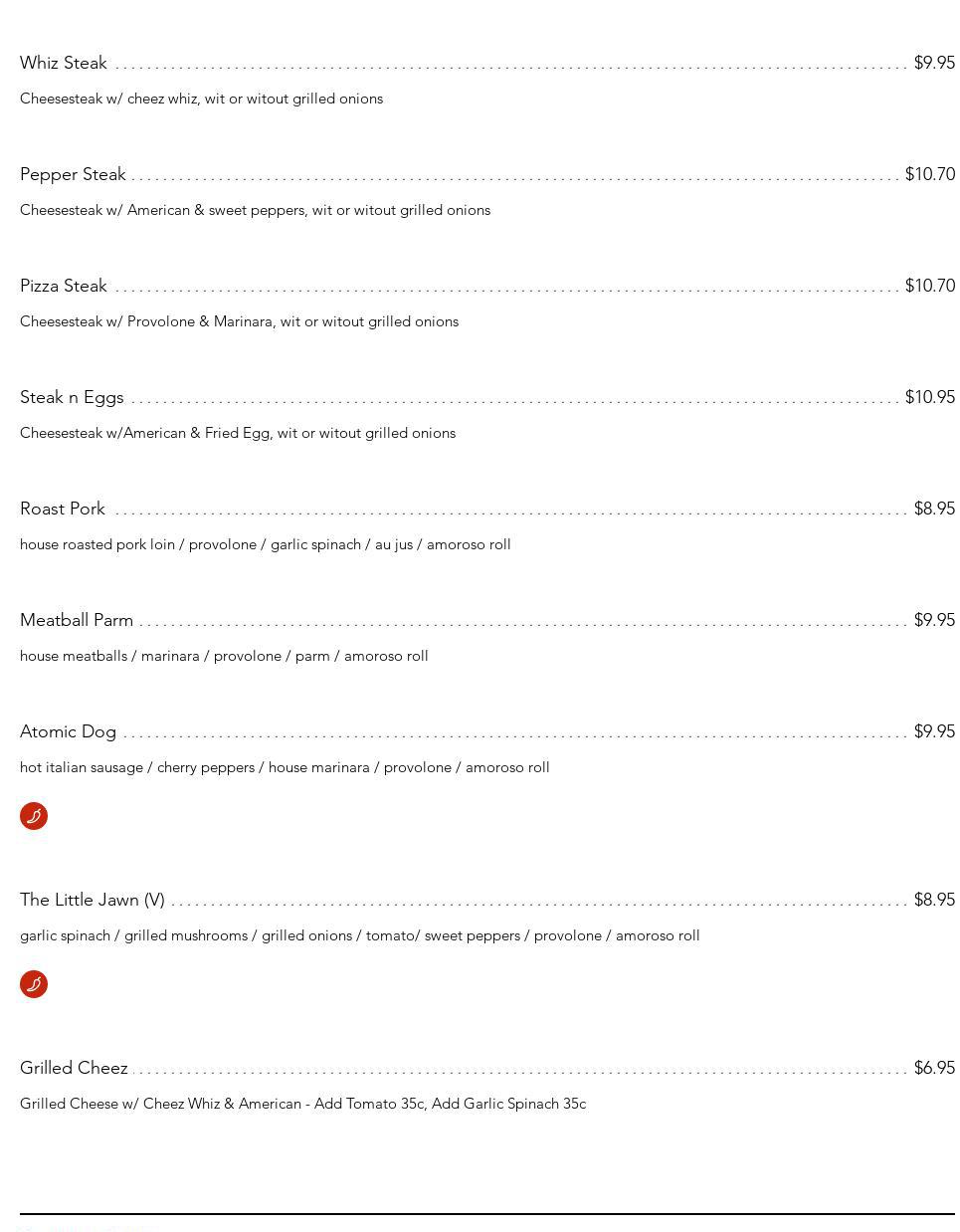960x1232 pixels.
Task: Open the Grilled Cheez menu item
Action: click(74, 1068)
